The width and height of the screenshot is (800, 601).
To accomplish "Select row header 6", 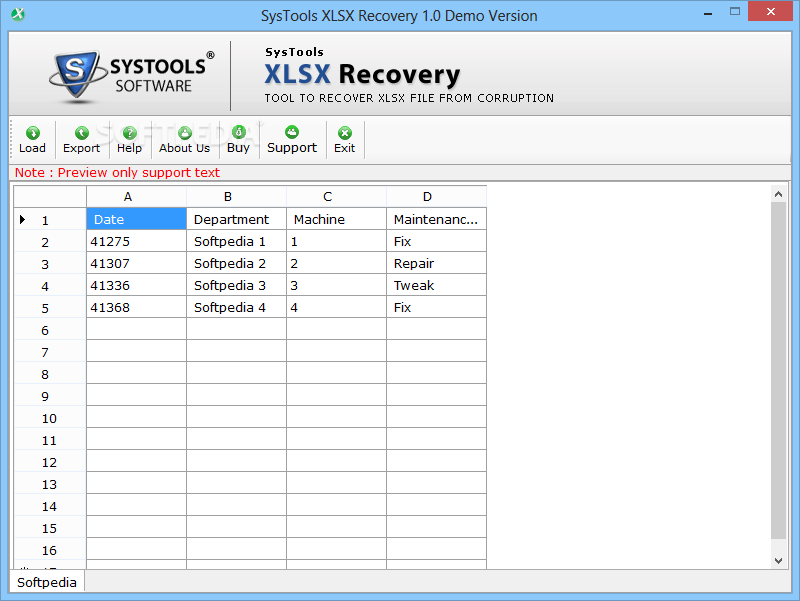I will click(x=49, y=330).
